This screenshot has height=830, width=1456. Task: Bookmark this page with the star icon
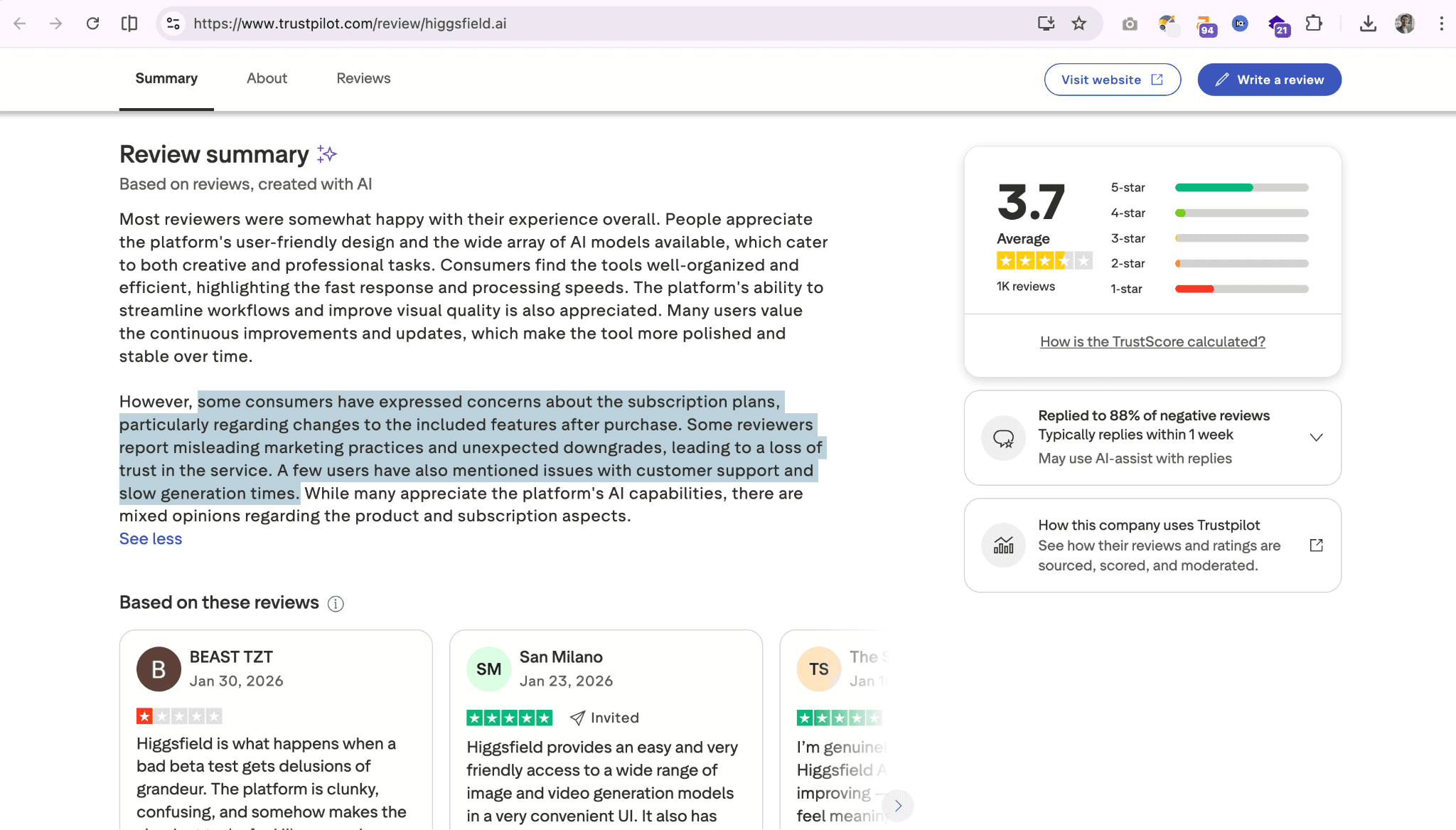pos(1079,23)
